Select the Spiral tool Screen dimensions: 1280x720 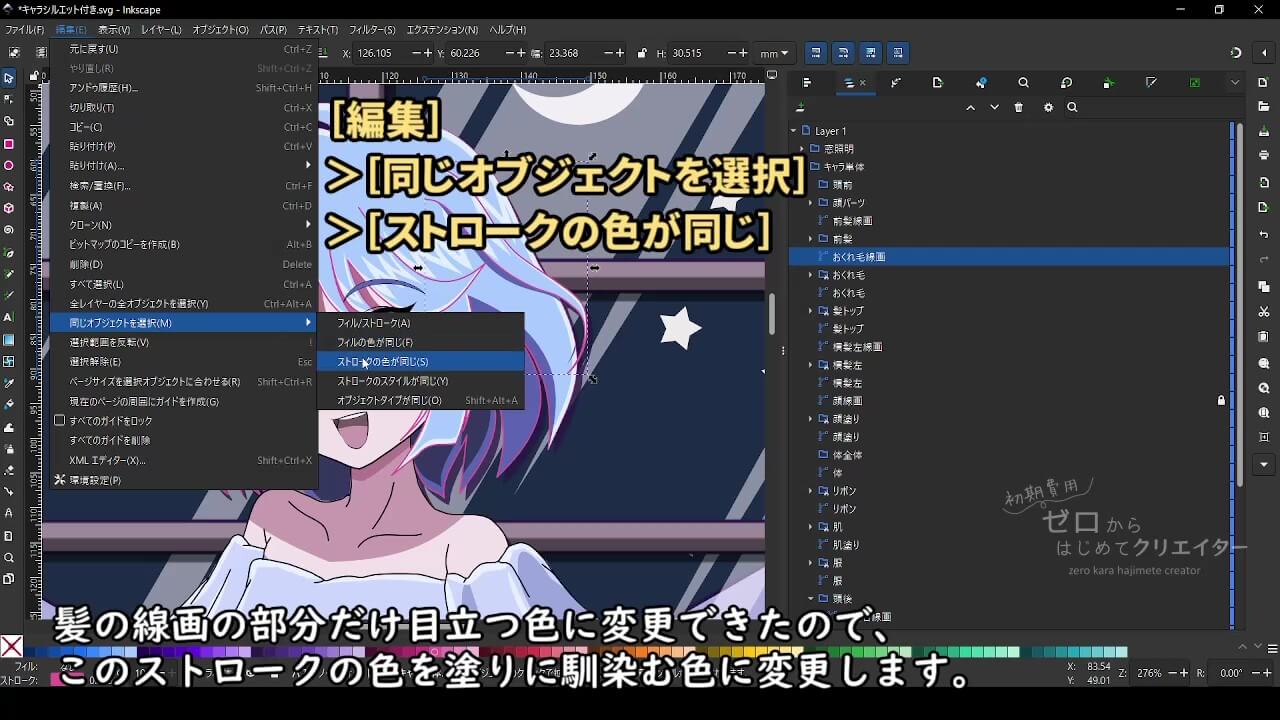point(9,230)
